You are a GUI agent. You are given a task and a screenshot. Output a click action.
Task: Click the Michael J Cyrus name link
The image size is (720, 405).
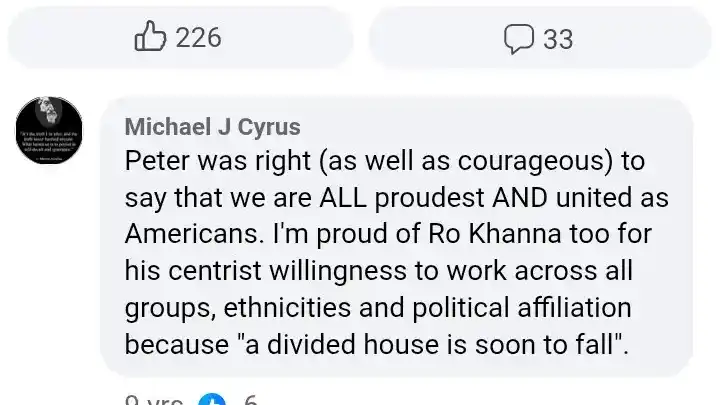(x=212, y=127)
